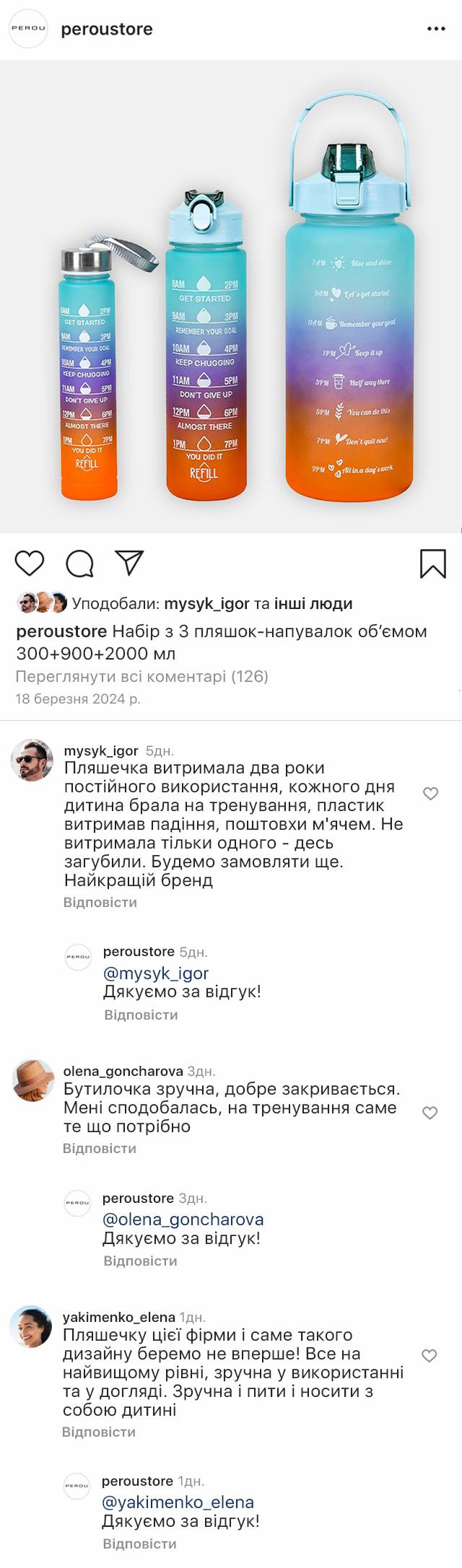Share the post via paper plane icon
This screenshot has width=462, height=1568.
[x=129, y=563]
